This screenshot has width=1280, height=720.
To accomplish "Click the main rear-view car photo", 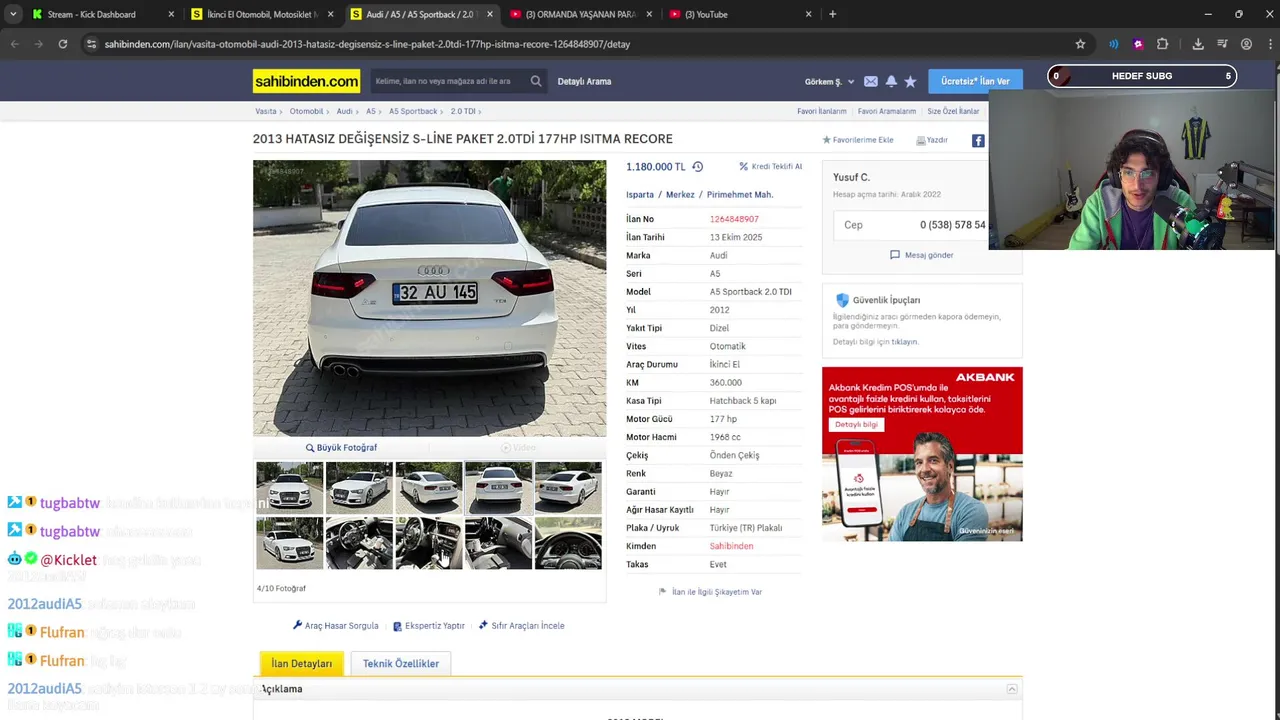I will (x=429, y=298).
